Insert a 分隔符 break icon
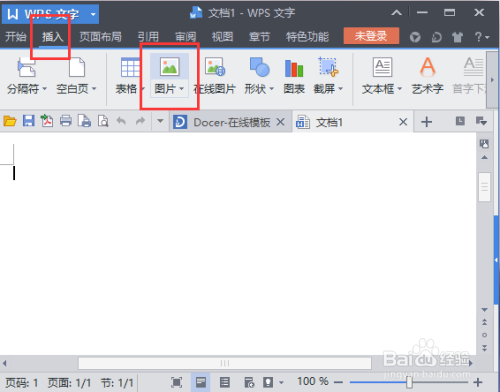Image resolution: width=500 pixels, height=392 pixels. 26,67
